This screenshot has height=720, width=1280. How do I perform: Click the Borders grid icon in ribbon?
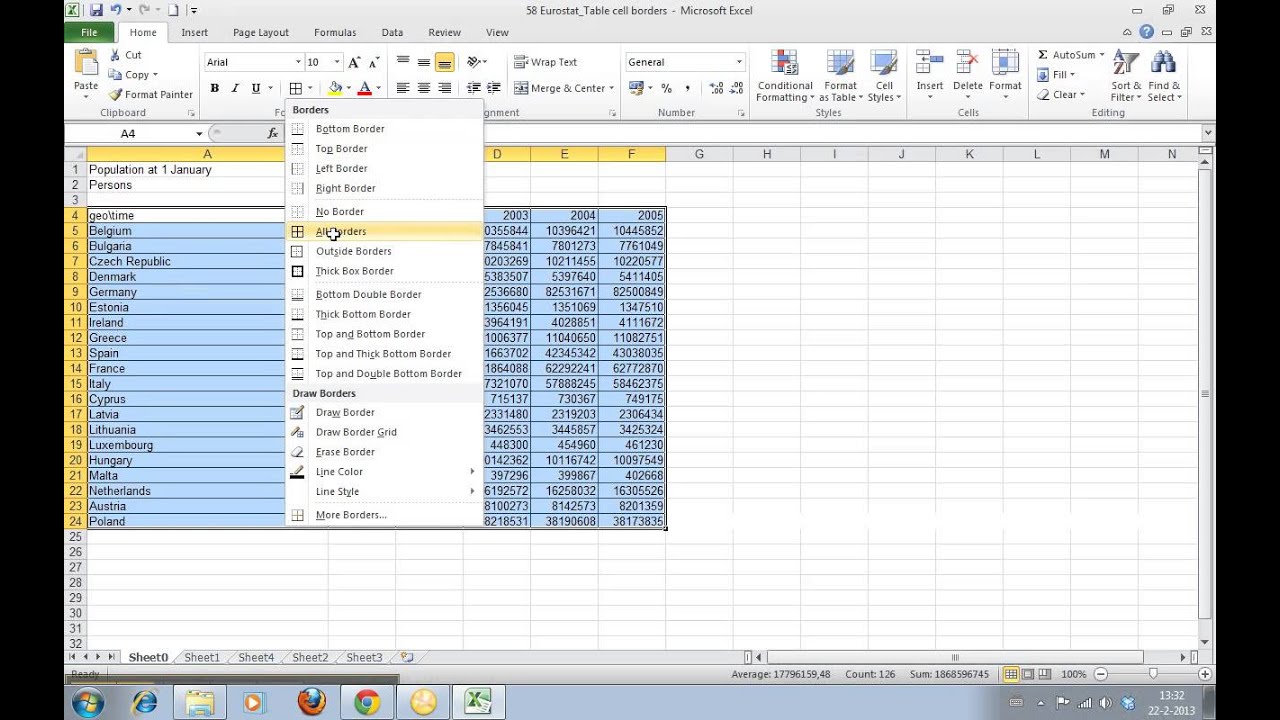point(295,88)
